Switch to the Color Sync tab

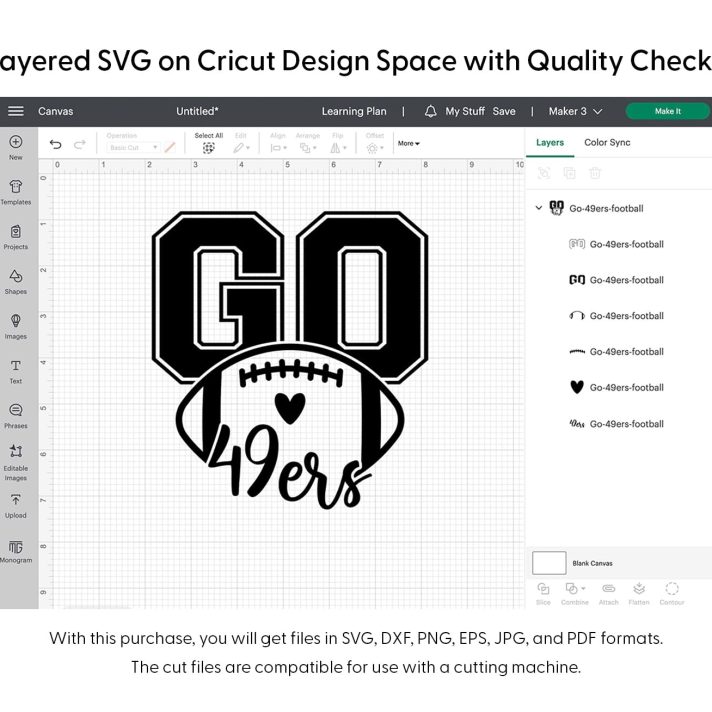(x=607, y=143)
